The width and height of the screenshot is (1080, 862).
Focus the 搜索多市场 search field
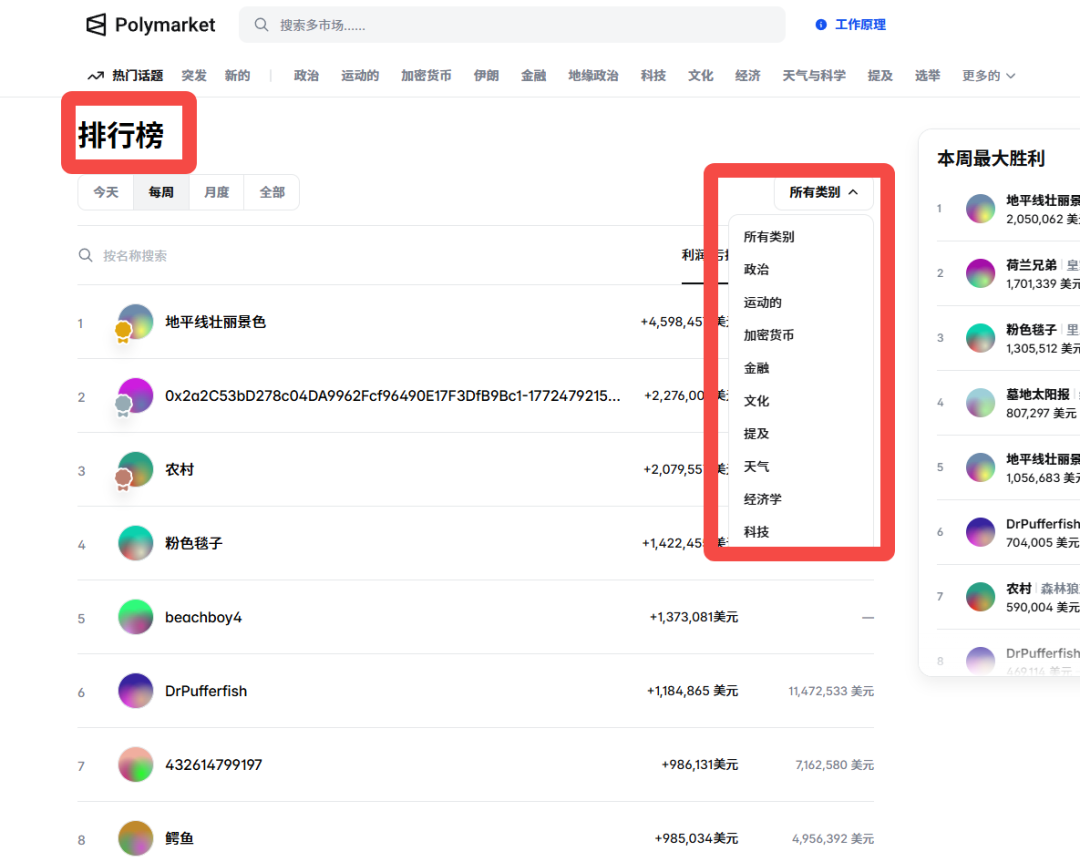tap(512, 25)
